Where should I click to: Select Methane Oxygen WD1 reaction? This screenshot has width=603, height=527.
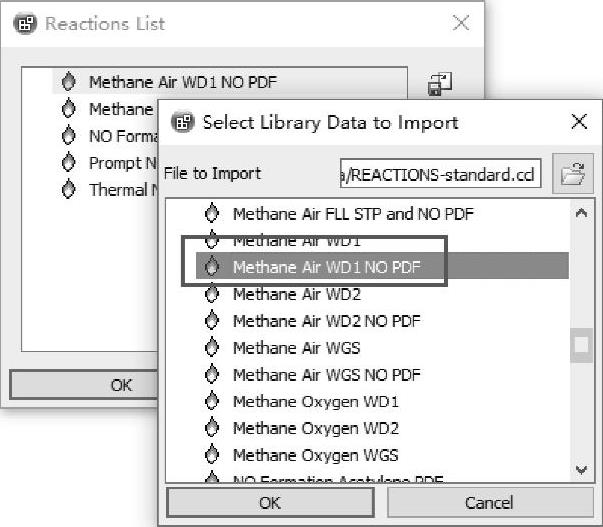click(316, 402)
